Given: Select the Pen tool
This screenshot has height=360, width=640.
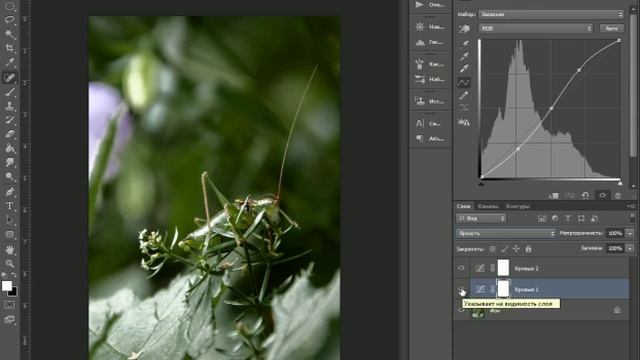Looking at the screenshot, I should pyautogui.click(x=10, y=191).
